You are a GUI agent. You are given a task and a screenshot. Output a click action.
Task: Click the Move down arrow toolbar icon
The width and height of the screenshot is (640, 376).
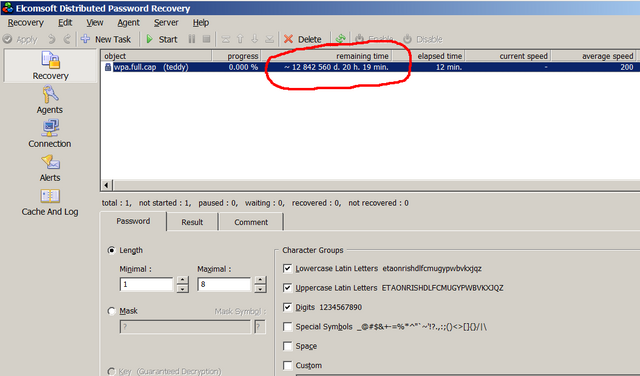pyautogui.click(x=255, y=39)
